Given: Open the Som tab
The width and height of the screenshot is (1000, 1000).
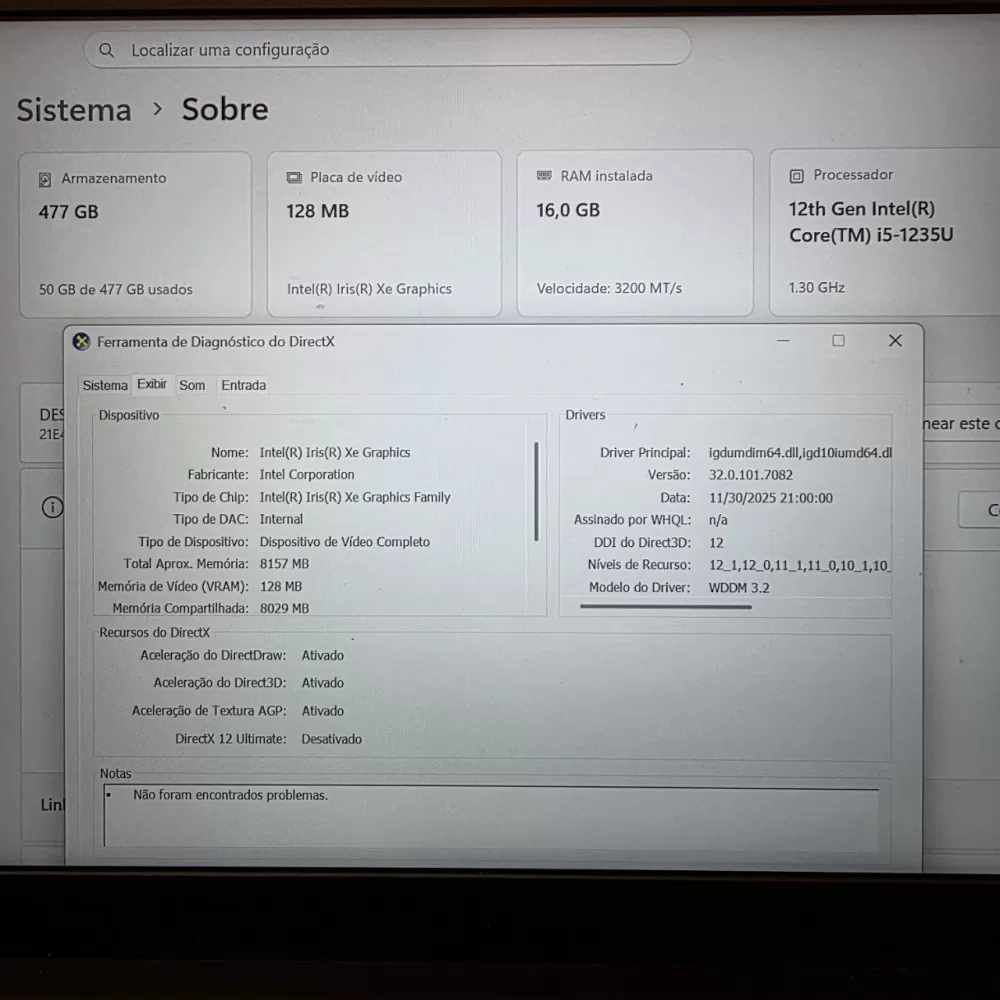Looking at the screenshot, I should (x=192, y=385).
